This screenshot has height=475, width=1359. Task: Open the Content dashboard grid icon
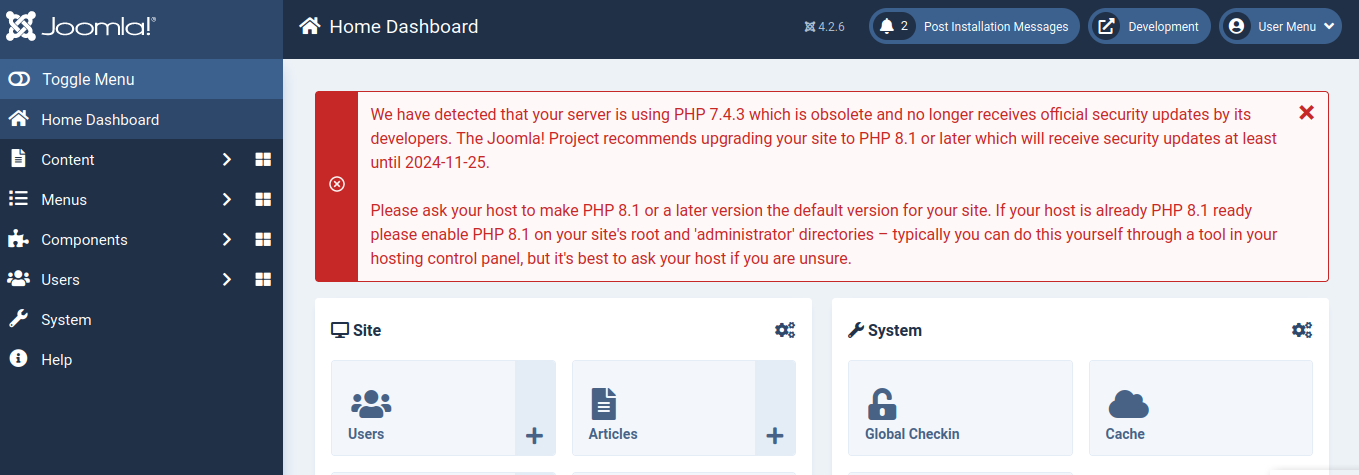tap(263, 159)
